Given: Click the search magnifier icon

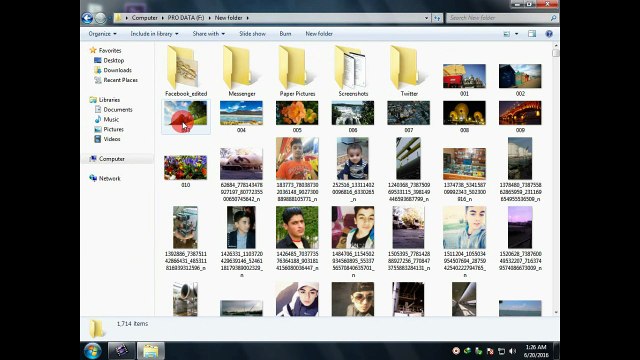Looking at the screenshot, I should click(x=553, y=18).
